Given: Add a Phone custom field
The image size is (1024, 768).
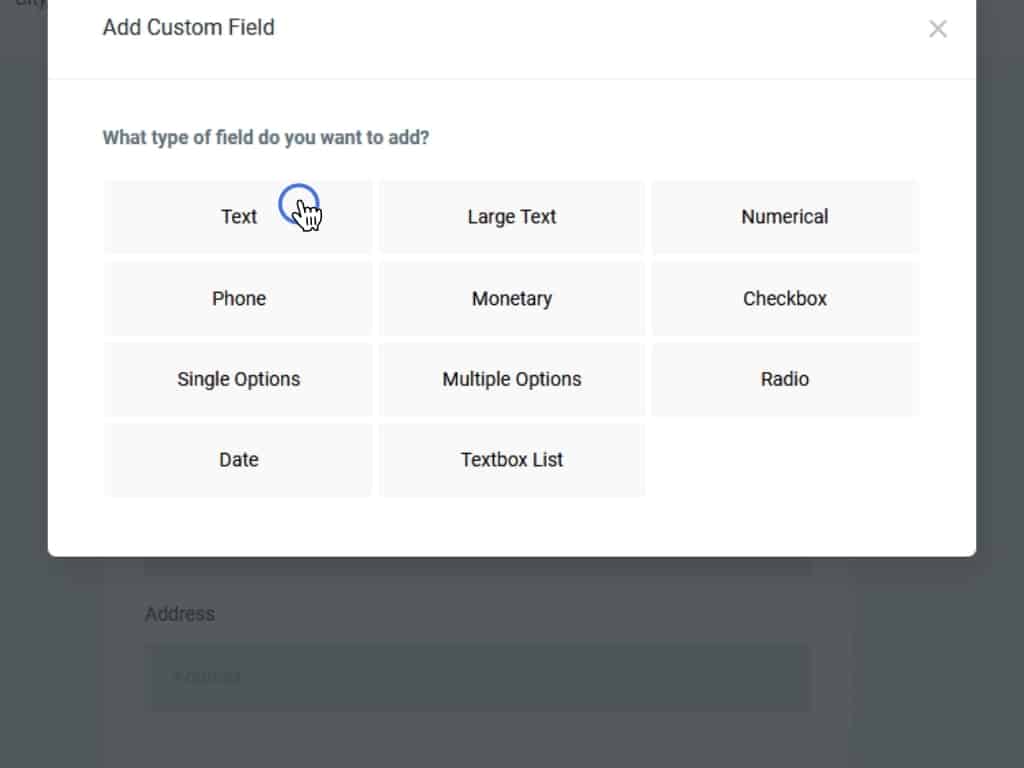Looking at the screenshot, I should 238,299.
